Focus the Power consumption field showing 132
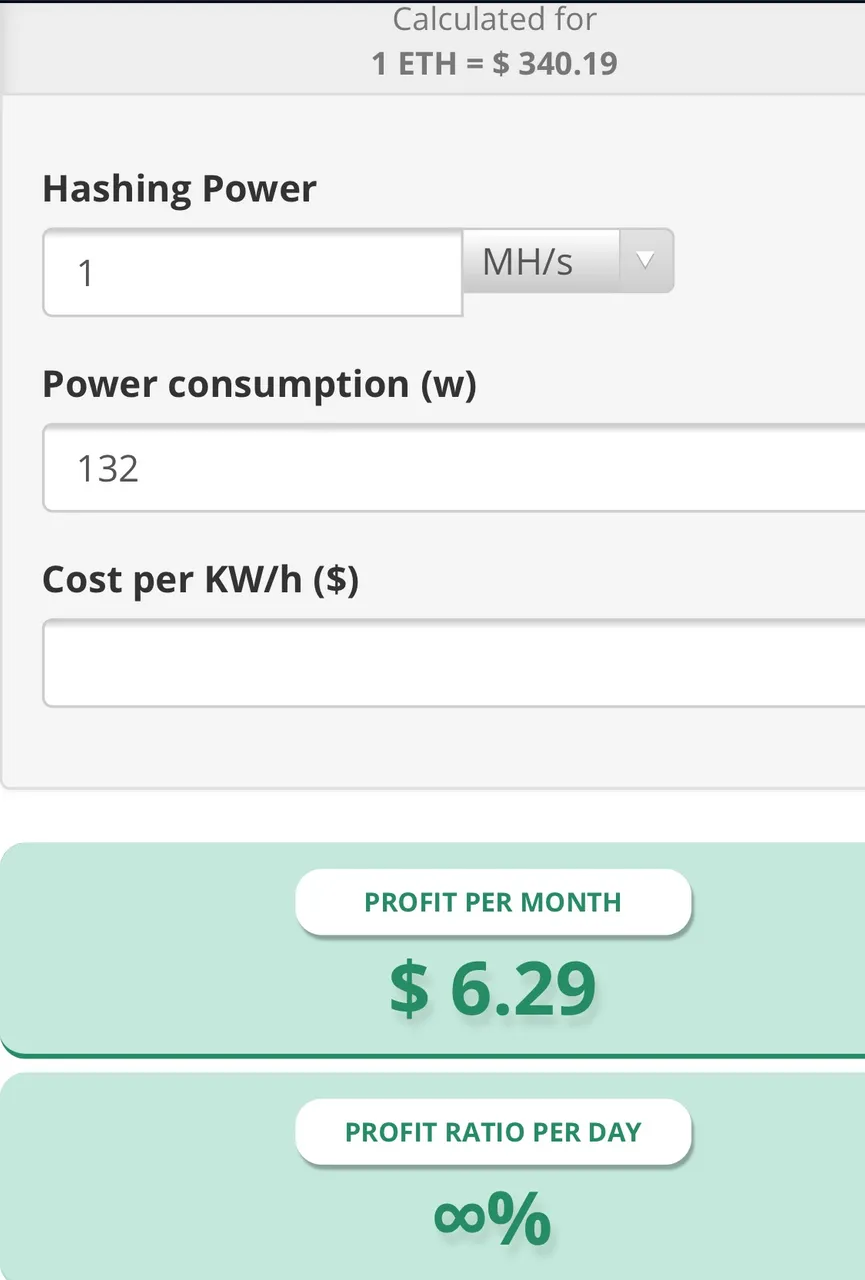Image resolution: width=865 pixels, height=1280 pixels. (454, 467)
